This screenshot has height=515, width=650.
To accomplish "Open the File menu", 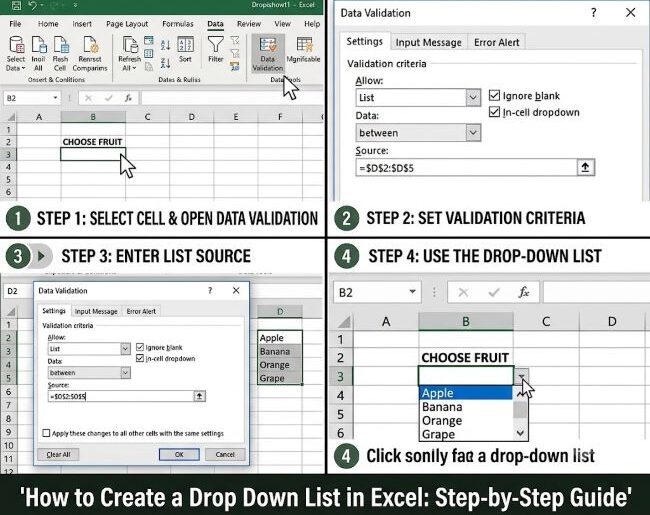I will [15, 24].
